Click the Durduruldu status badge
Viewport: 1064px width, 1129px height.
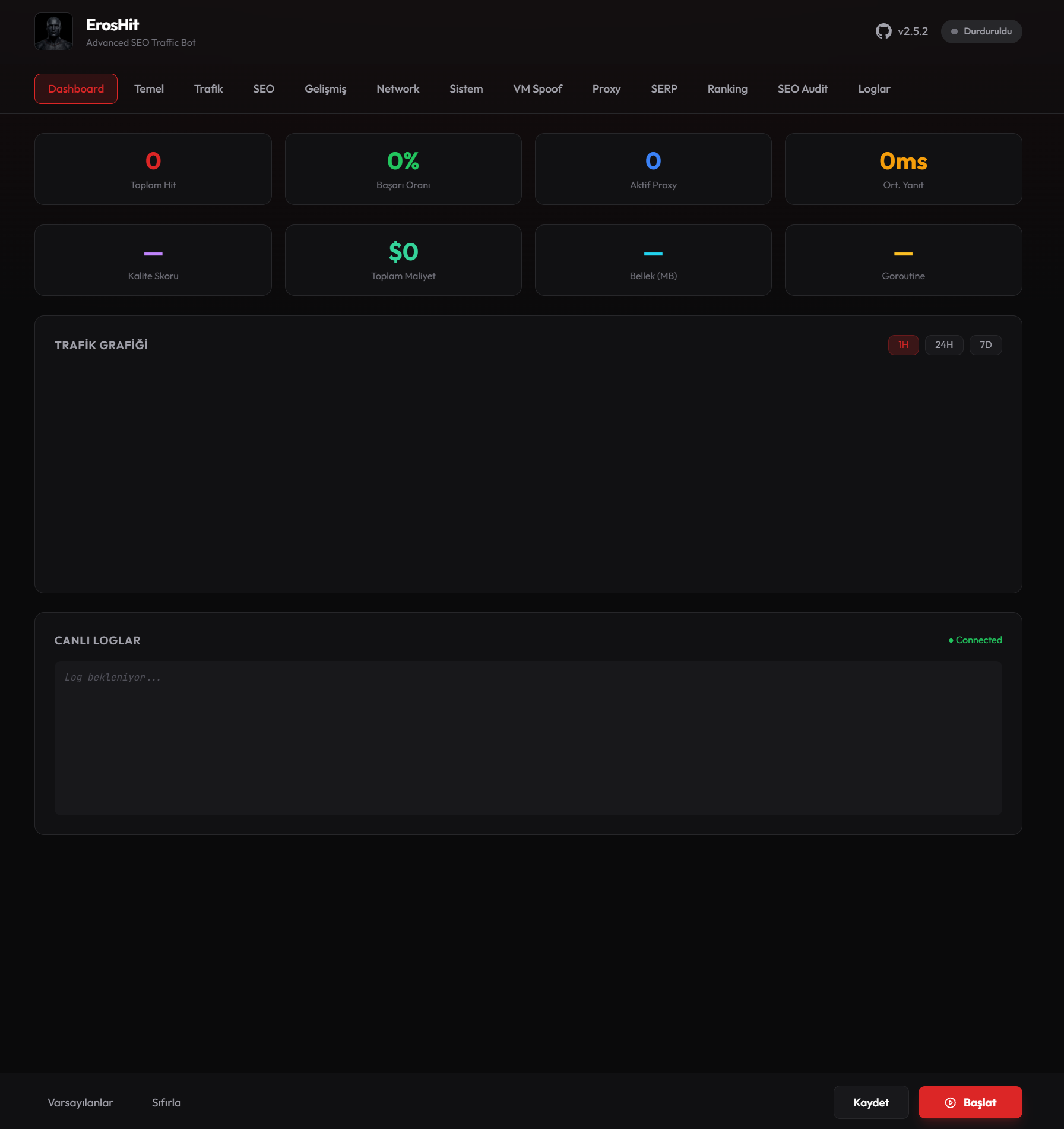click(981, 31)
